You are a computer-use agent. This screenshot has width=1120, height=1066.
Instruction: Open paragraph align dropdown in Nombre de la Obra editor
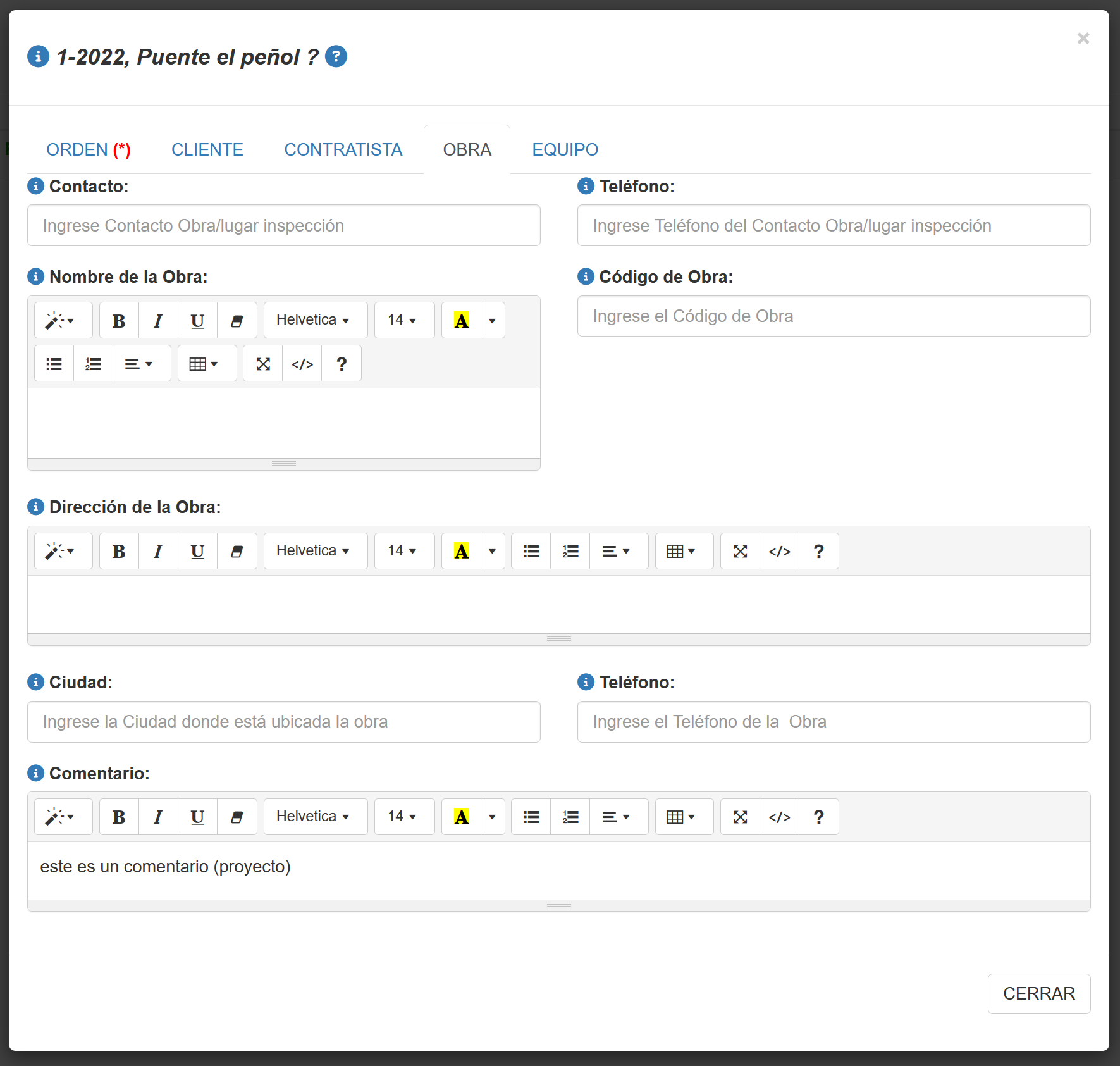coord(139,364)
